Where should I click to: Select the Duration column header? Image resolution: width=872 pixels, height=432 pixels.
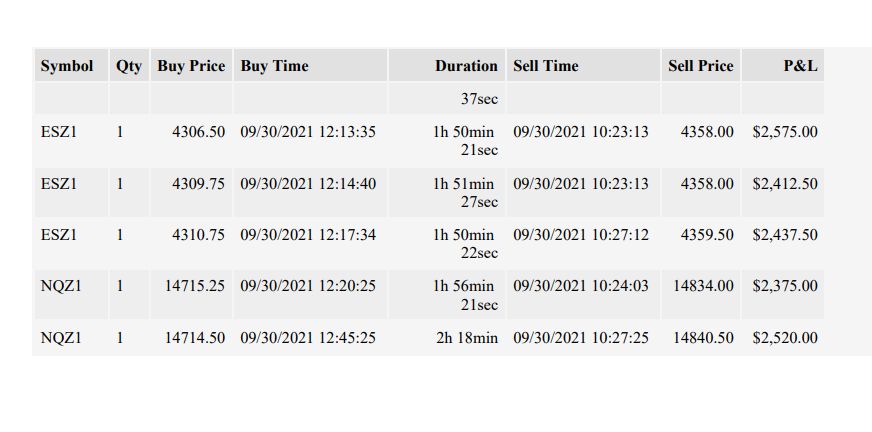click(447, 66)
